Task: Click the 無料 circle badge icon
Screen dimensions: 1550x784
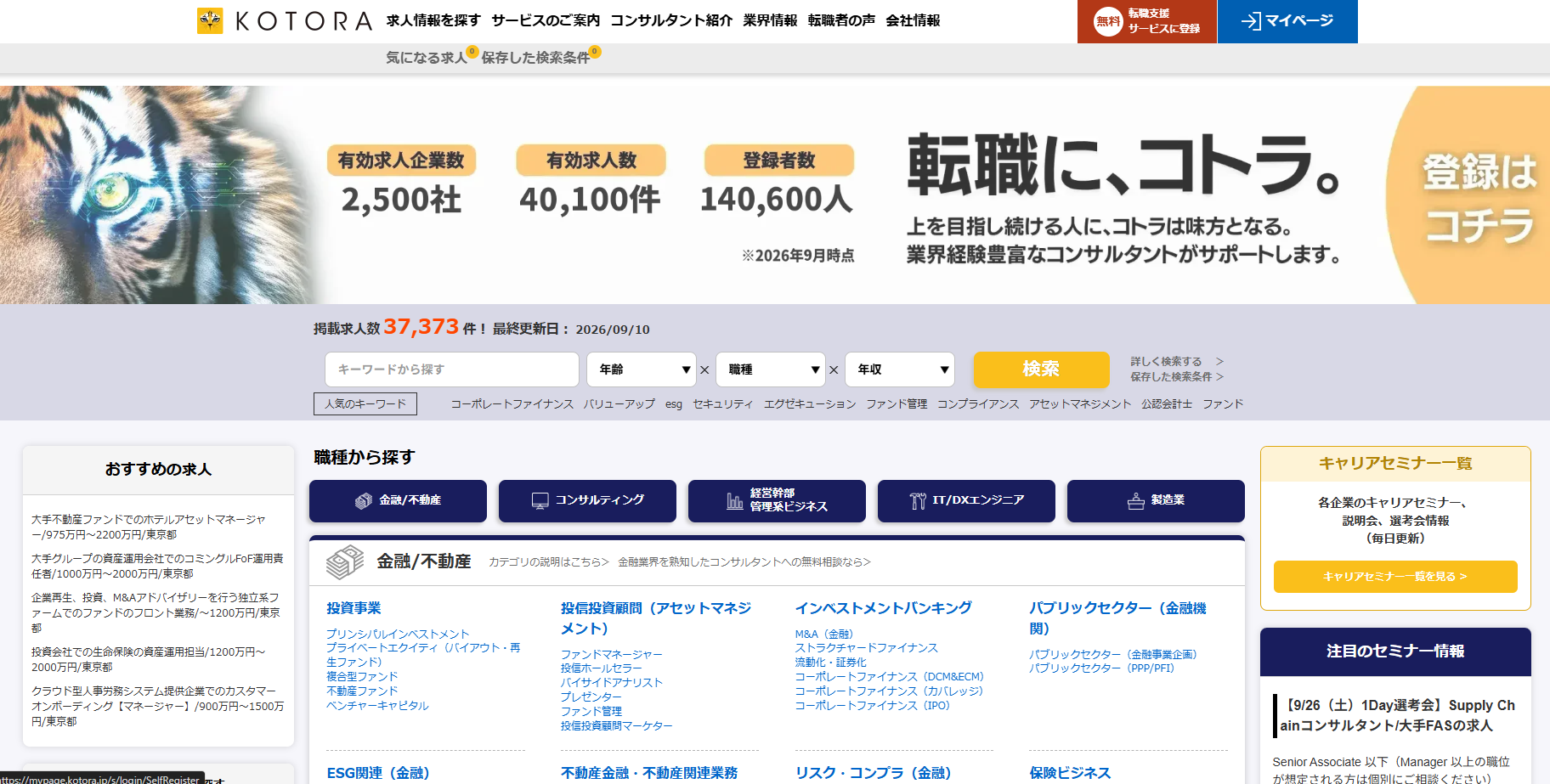Action: point(1108,21)
